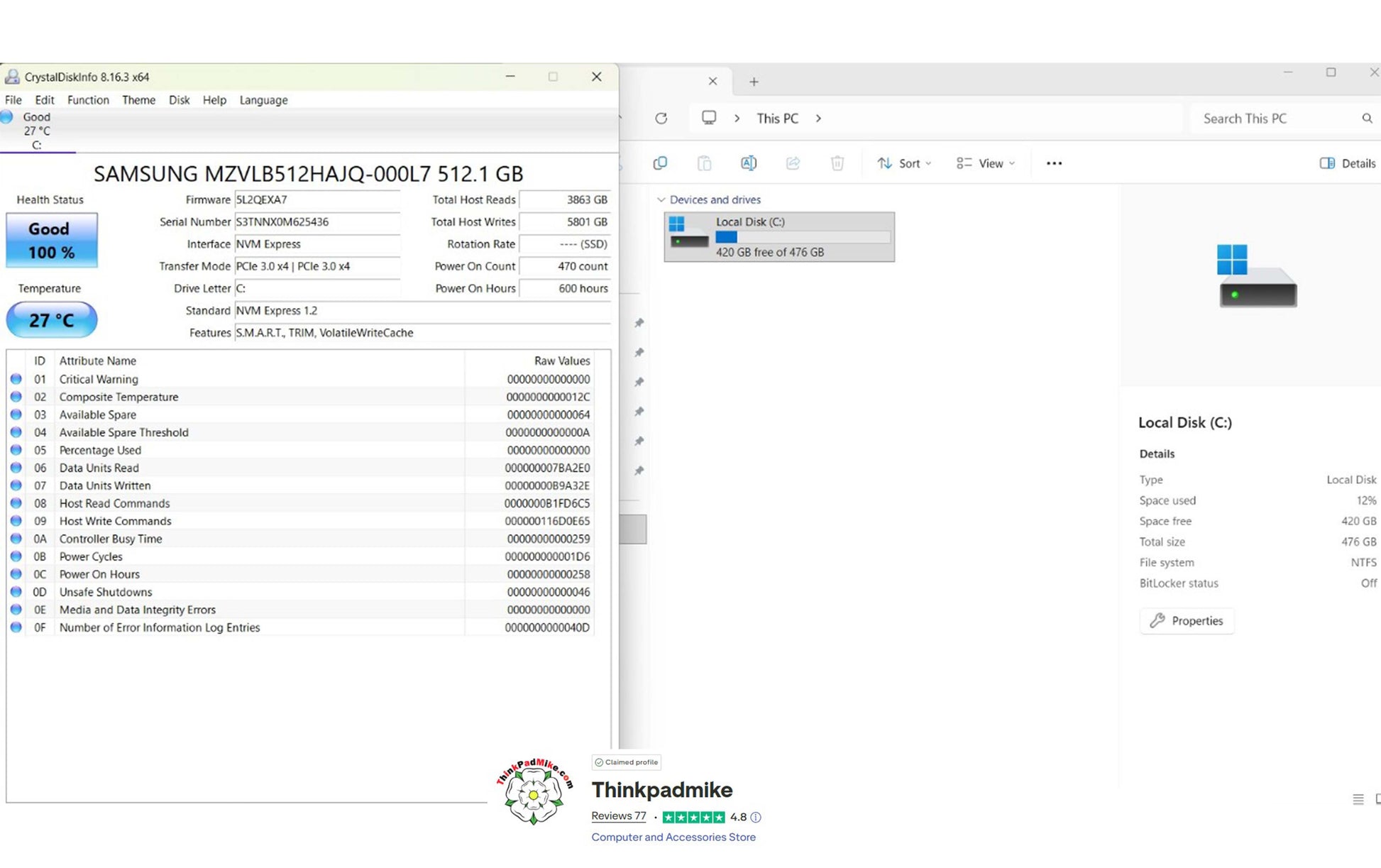Open a new Explorer tab with plus
This screenshot has height=868, width=1381.
pos(754,82)
